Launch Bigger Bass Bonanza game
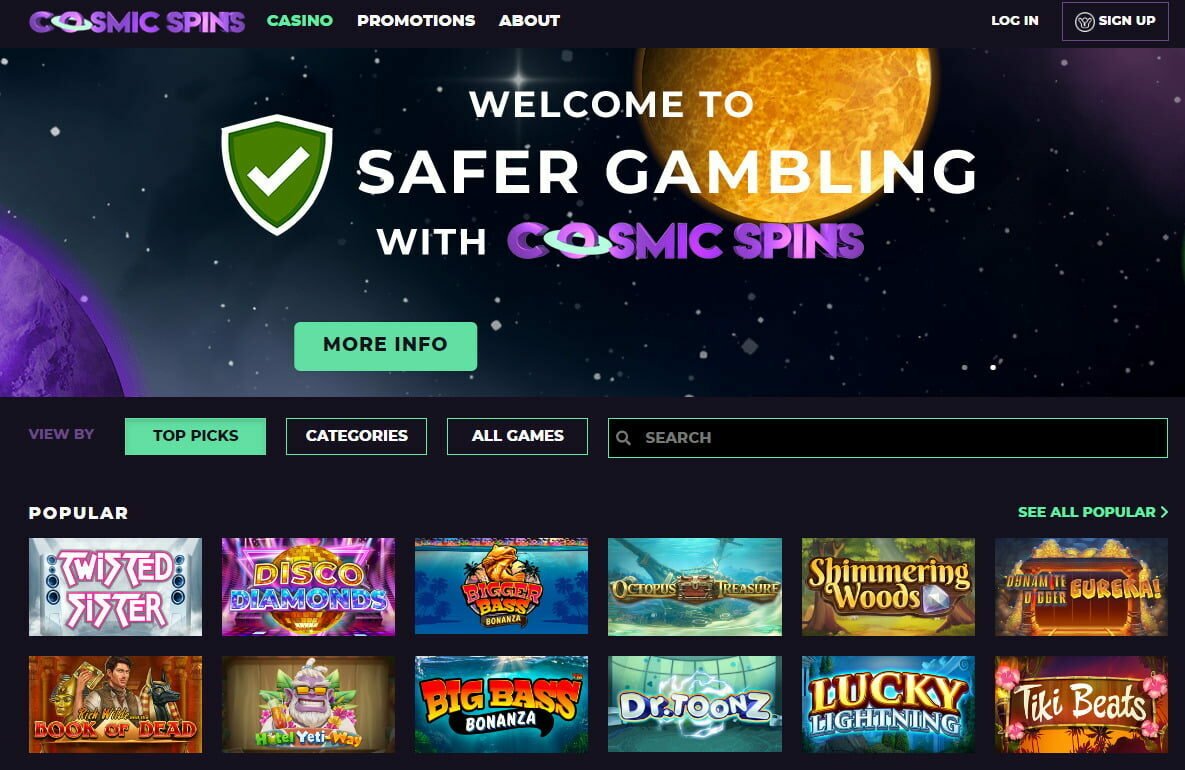This screenshot has width=1185, height=770. point(502,586)
